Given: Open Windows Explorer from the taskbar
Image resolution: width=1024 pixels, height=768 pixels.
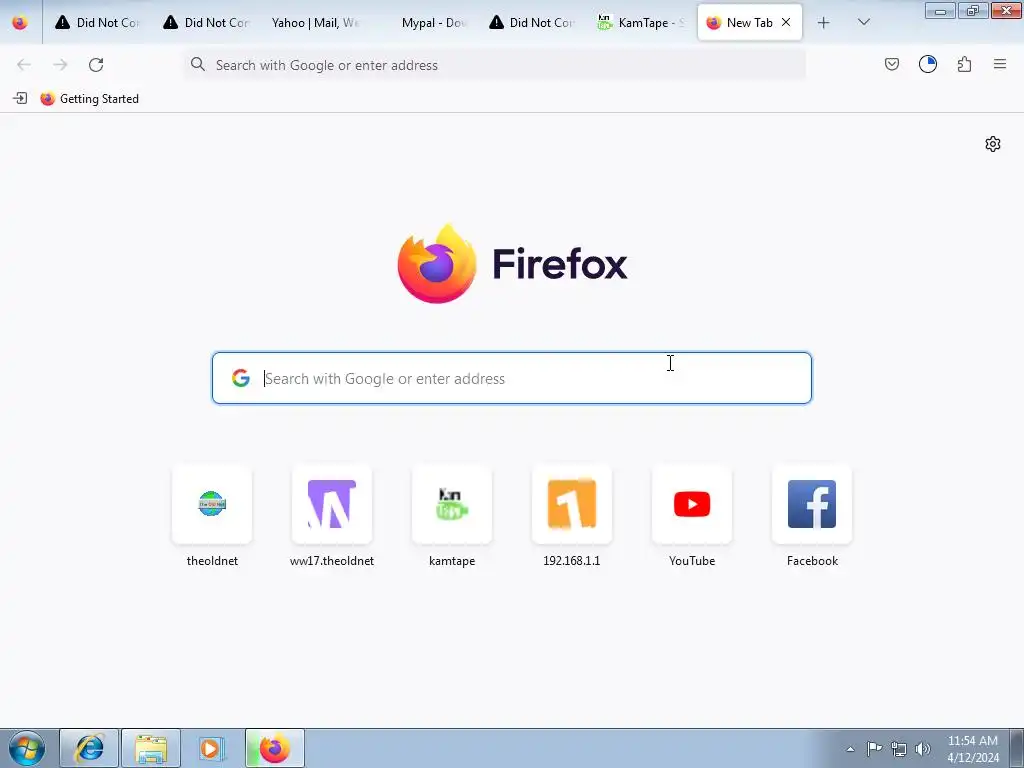Looking at the screenshot, I should 151,748.
